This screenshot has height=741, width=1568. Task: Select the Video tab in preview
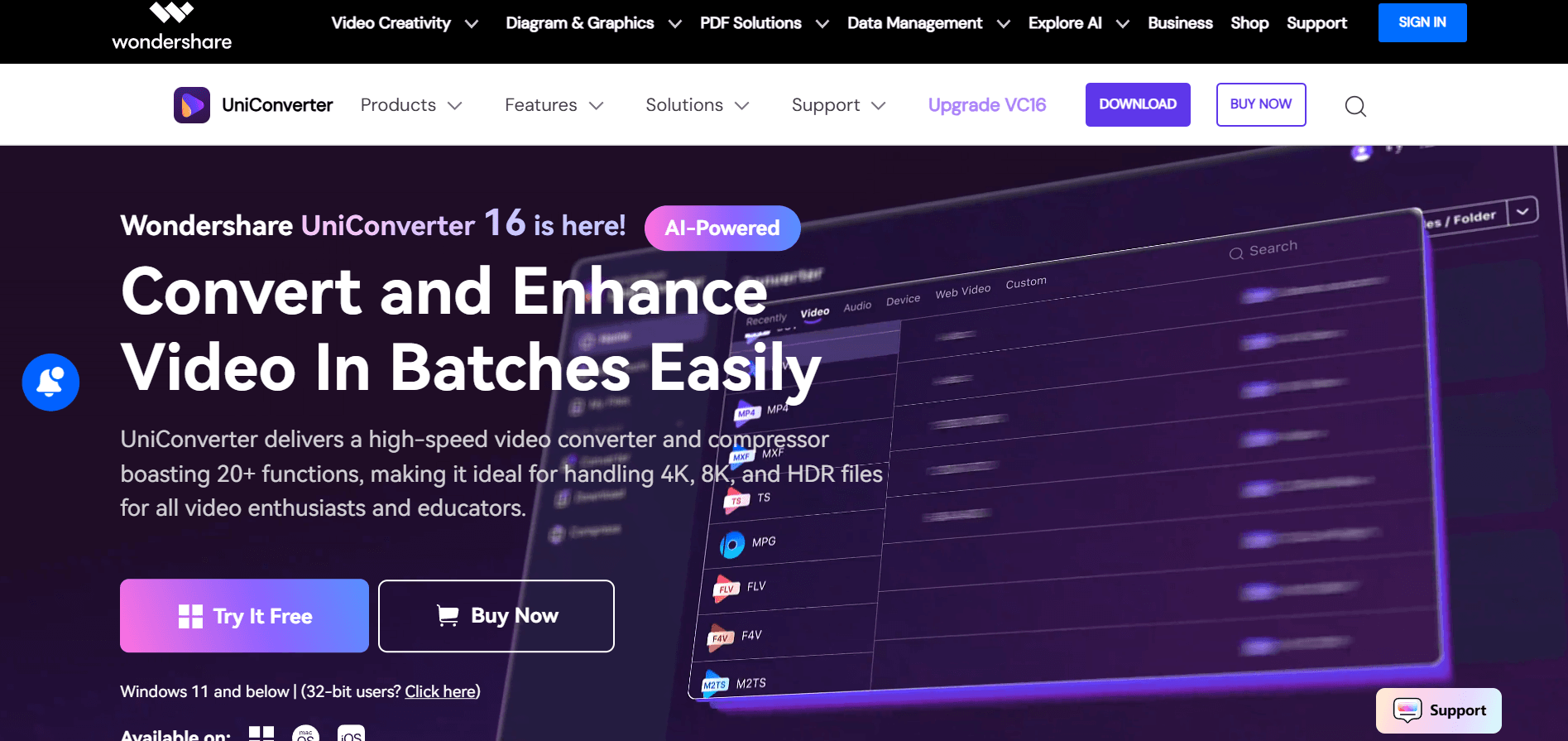point(815,313)
